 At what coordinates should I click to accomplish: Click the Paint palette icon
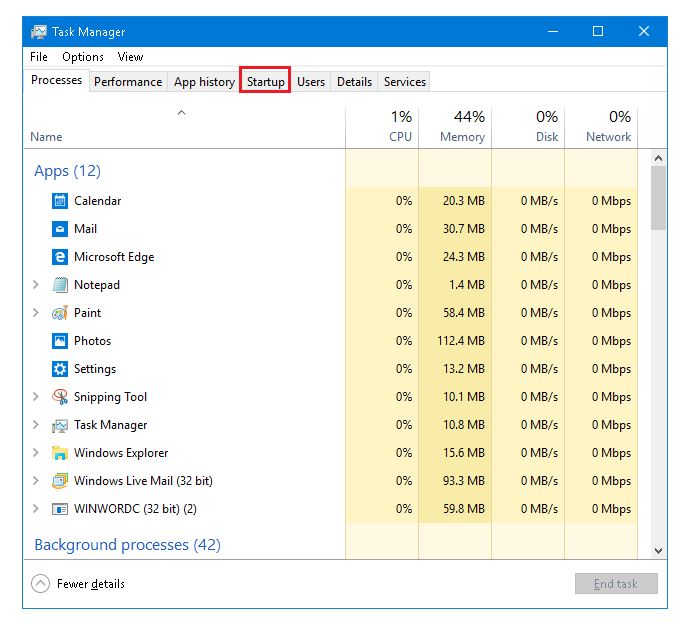click(x=60, y=313)
